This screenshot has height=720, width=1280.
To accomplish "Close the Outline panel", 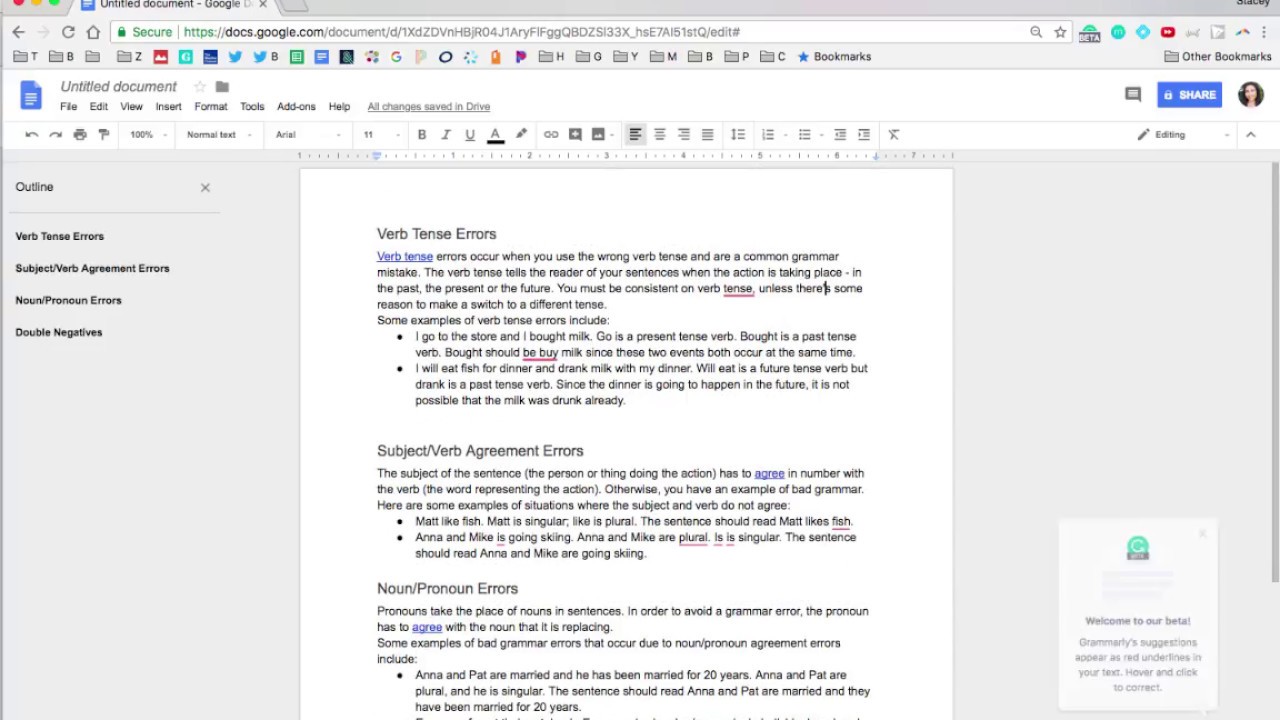I will click(205, 187).
